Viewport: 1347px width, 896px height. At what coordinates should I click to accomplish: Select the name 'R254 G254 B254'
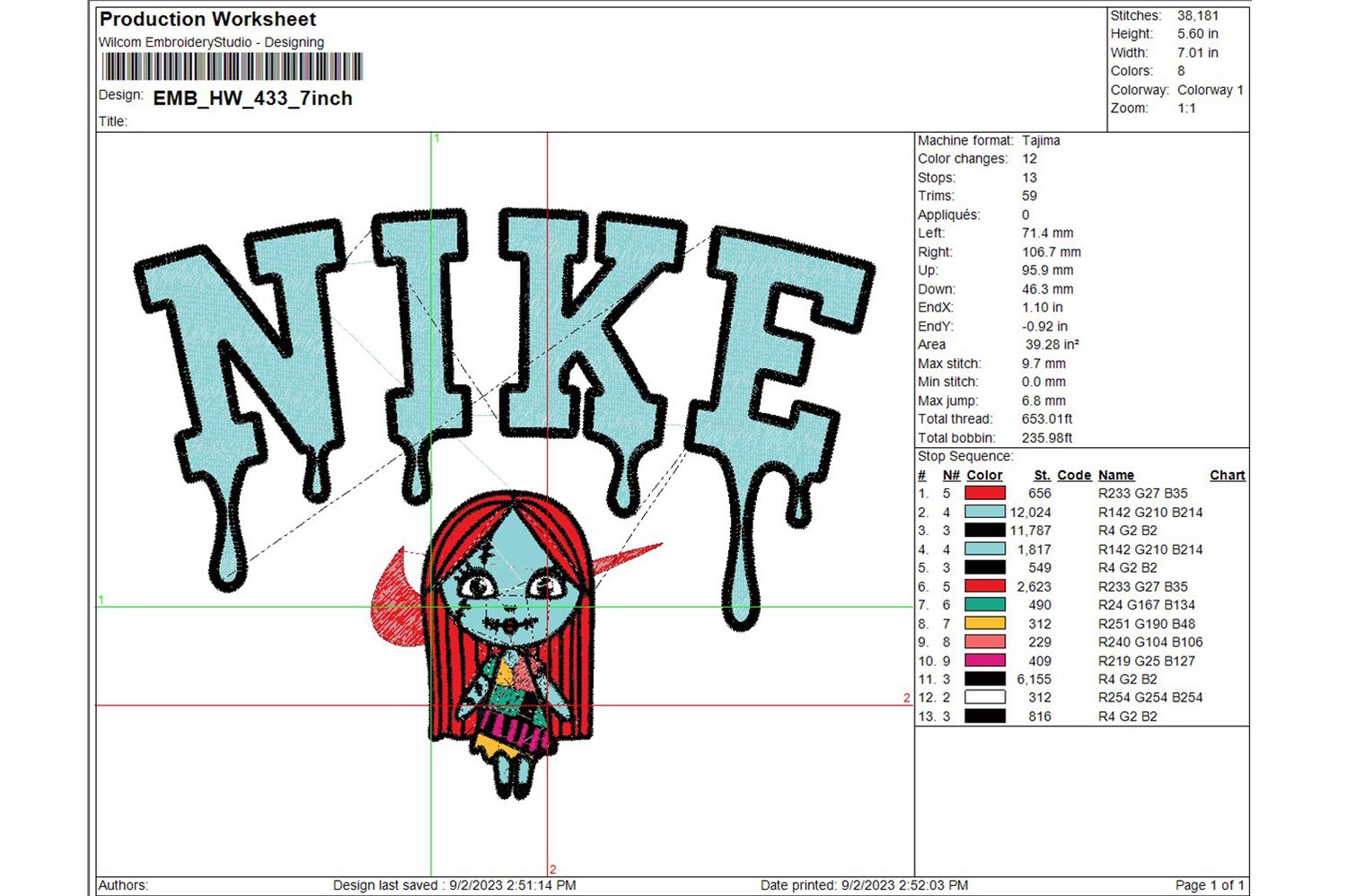pyautogui.click(x=1150, y=698)
